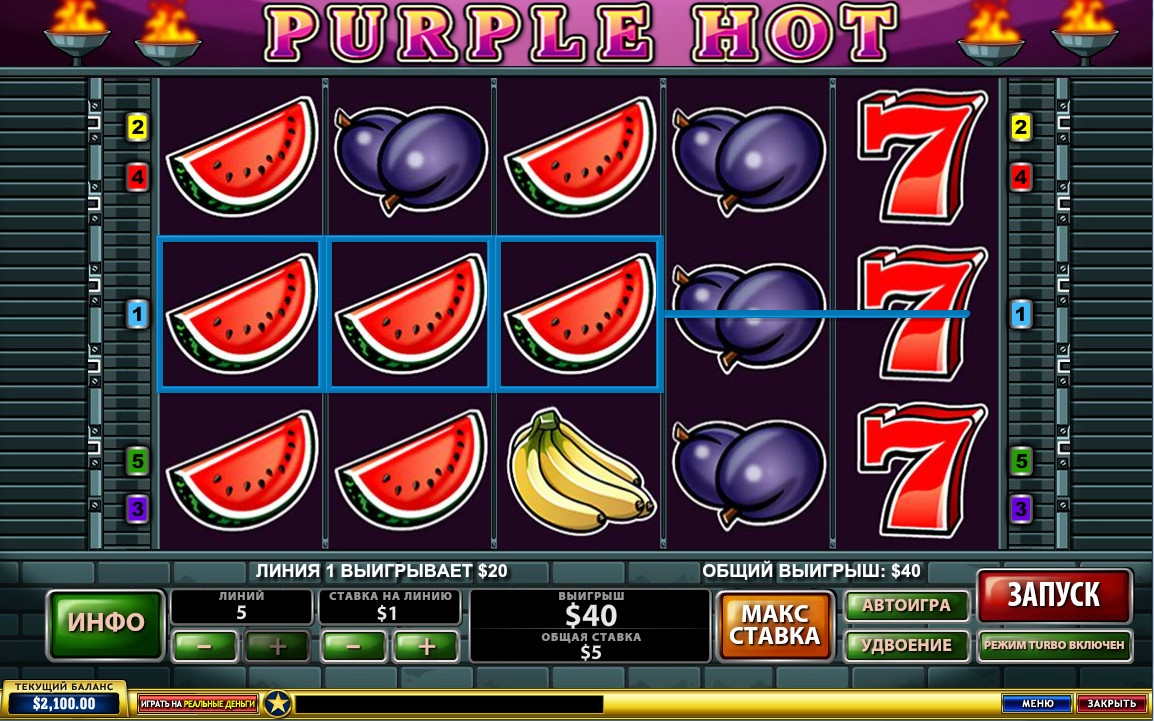1154x721 pixels.
Task: Click Играть на реальные деньги link
Action: point(198,704)
